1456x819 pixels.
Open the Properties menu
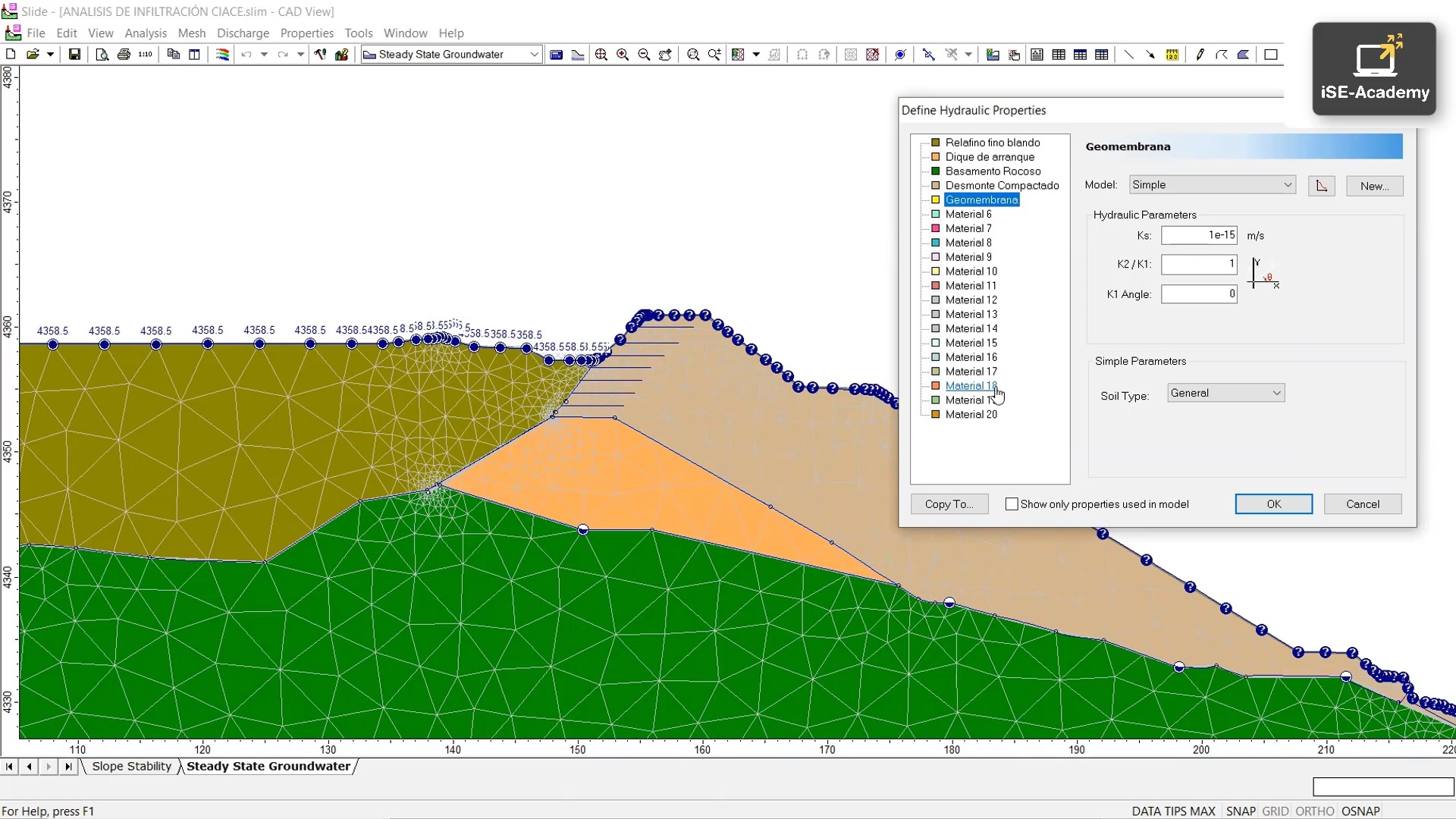tap(306, 33)
